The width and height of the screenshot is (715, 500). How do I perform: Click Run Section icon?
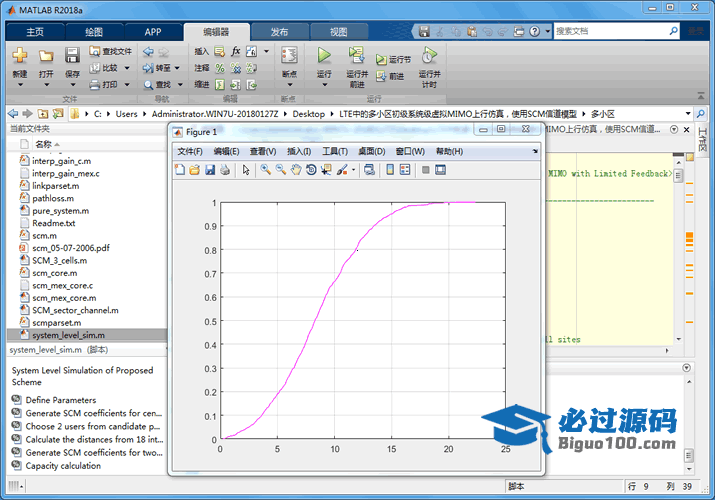381,60
